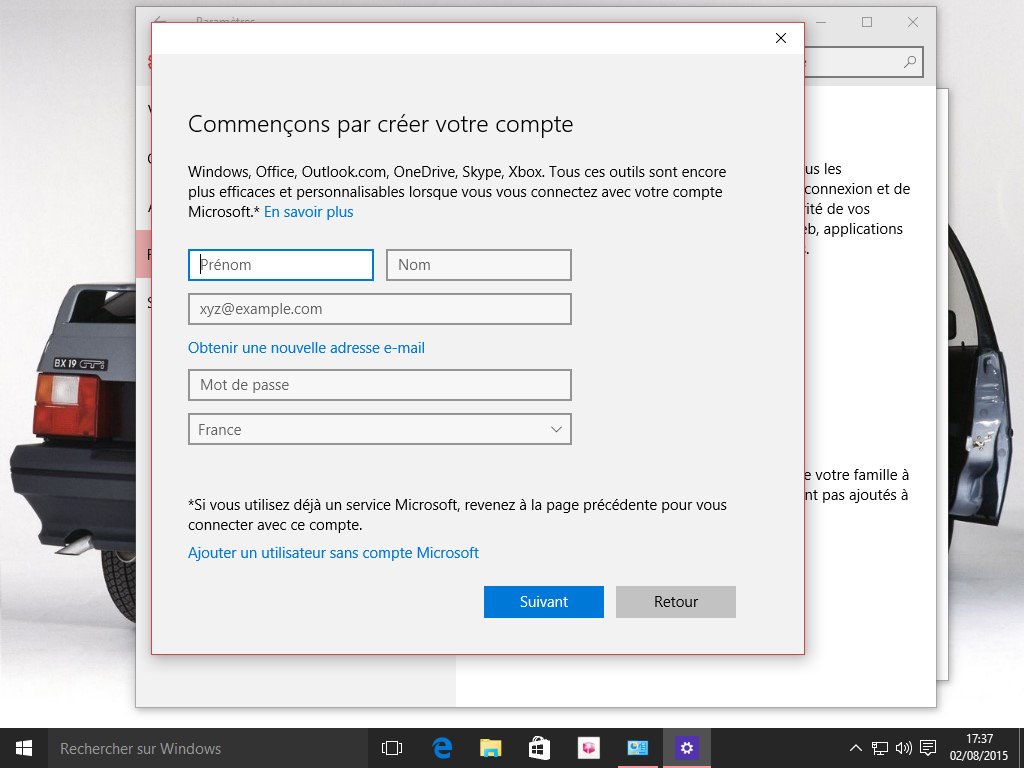Click the xyz@example.com email field
The image size is (1024, 768).
point(380,309)
